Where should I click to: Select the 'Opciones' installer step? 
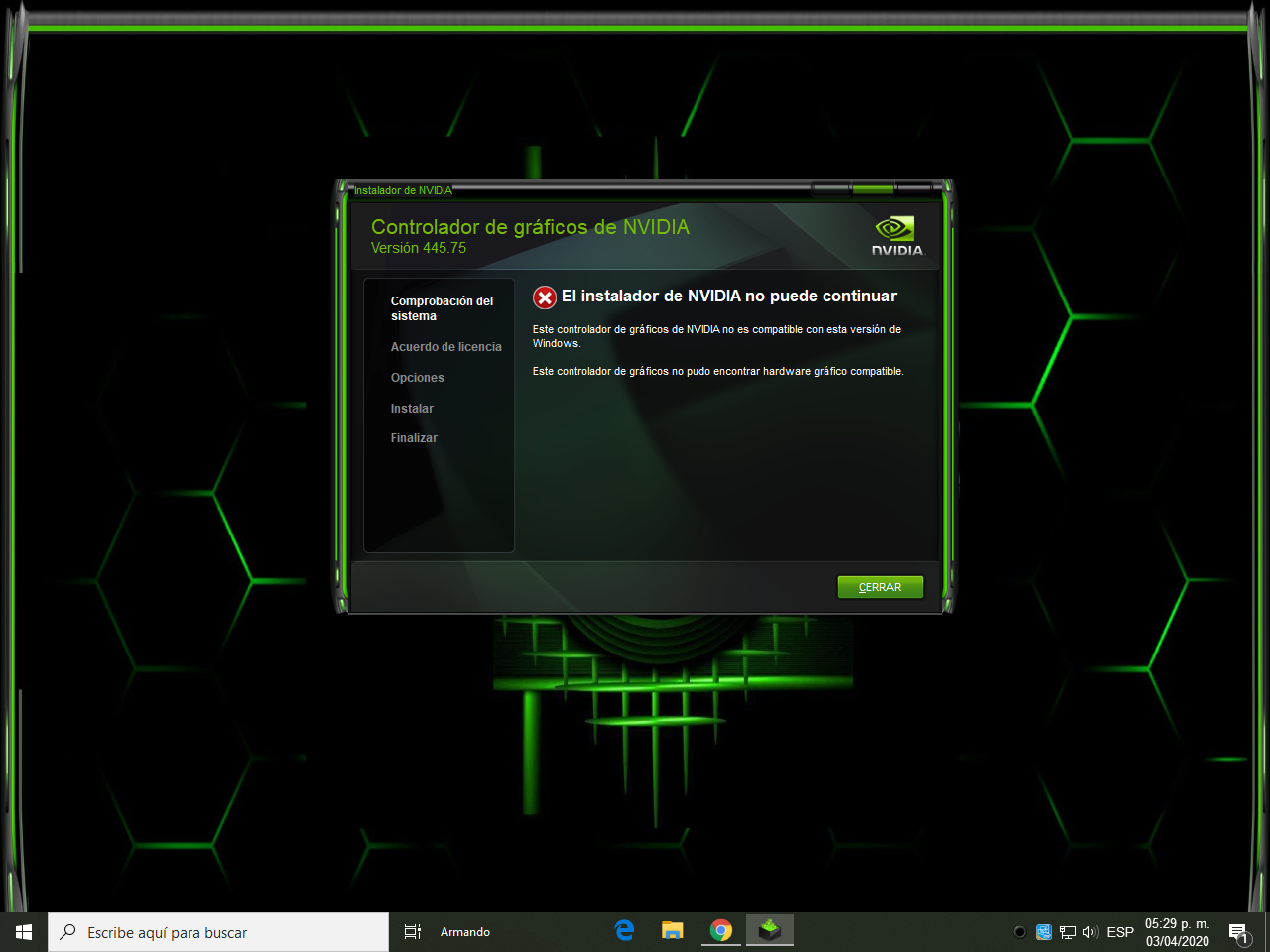(x=418, y=378)
